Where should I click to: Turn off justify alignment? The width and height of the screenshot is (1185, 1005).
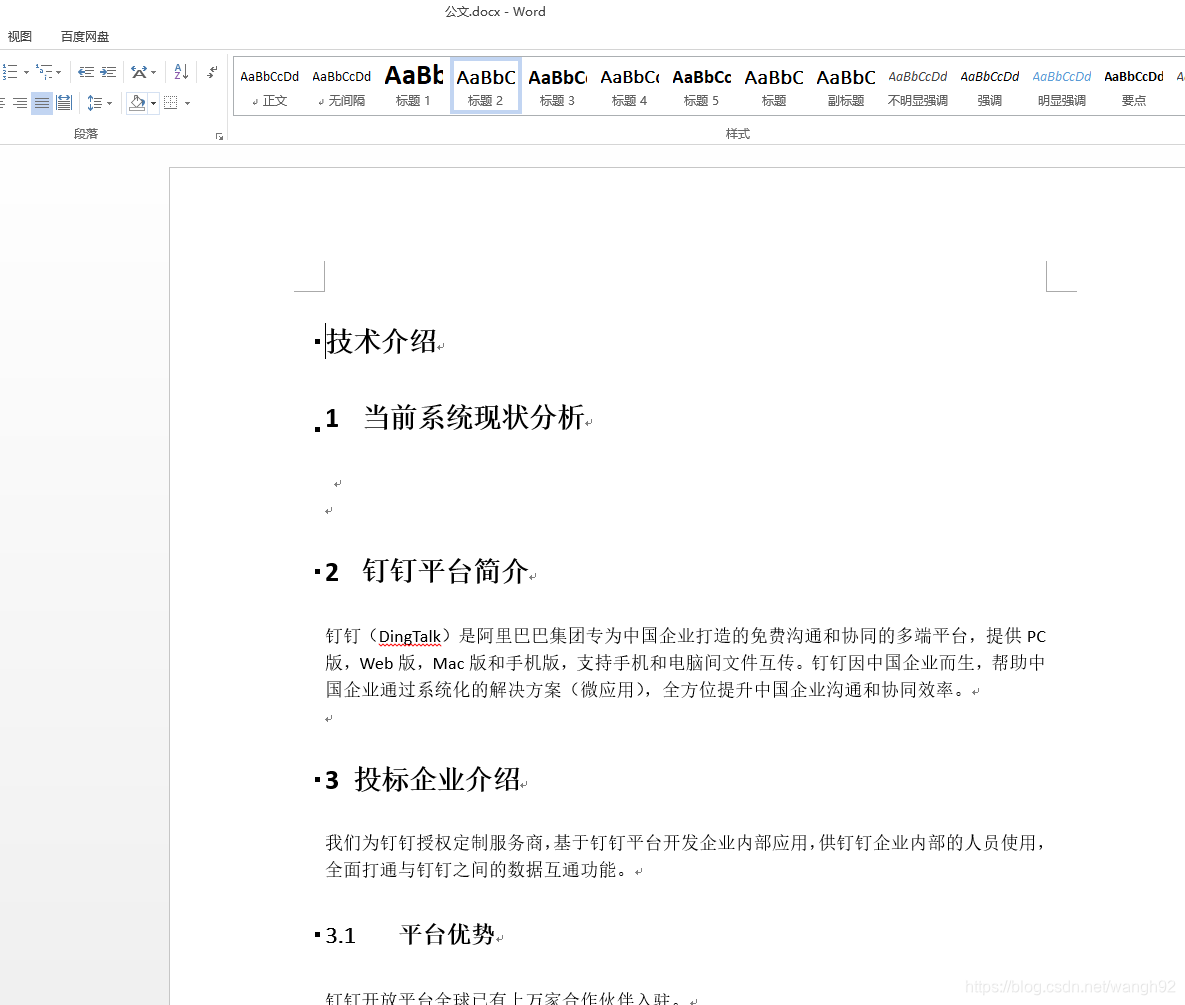(x=42, y=103)
